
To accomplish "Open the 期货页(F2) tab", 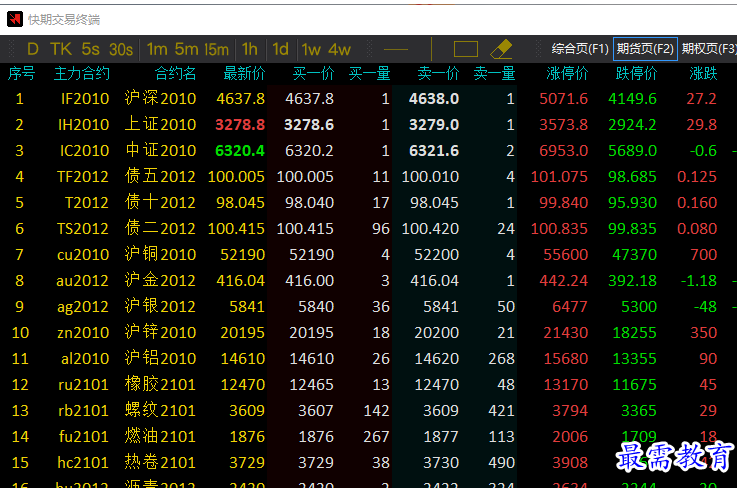I will 645,49.
